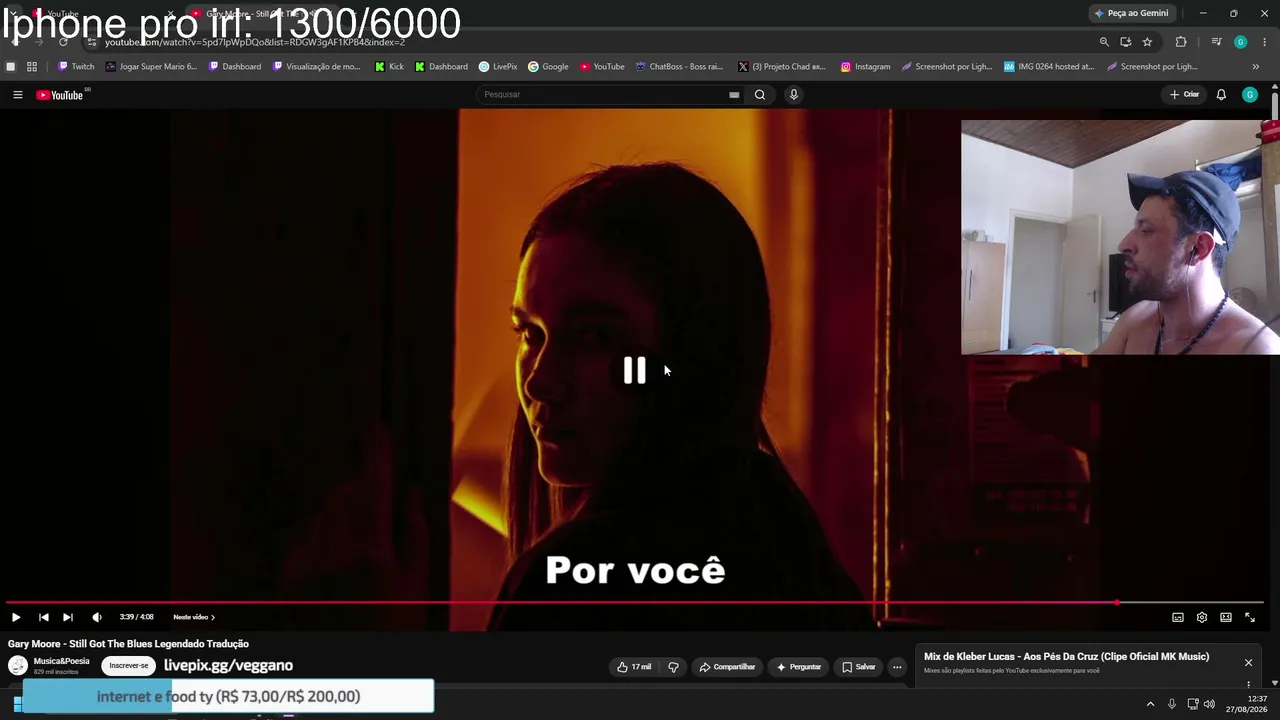Like the video with 17 mil likes
Screen dimensions: 1280x720
pos(634,667)
